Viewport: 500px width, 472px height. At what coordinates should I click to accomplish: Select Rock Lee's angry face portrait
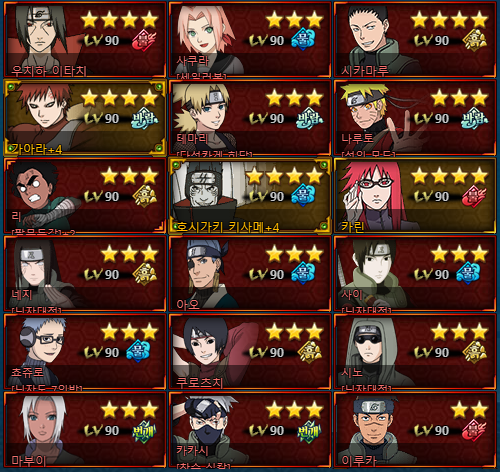click(x=38, y=195)
